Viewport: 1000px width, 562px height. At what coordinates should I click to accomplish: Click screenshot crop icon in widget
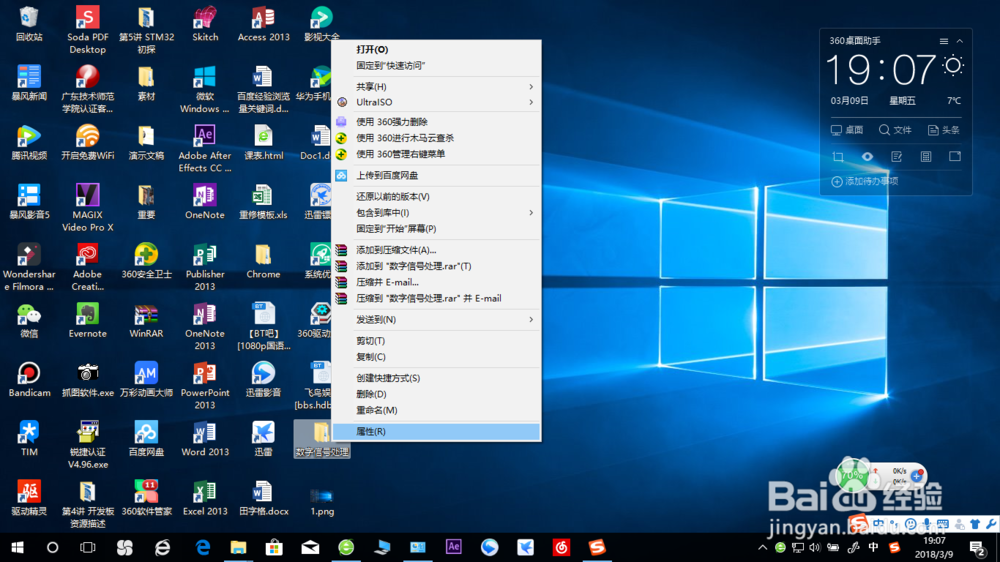(x=838, y=156)
